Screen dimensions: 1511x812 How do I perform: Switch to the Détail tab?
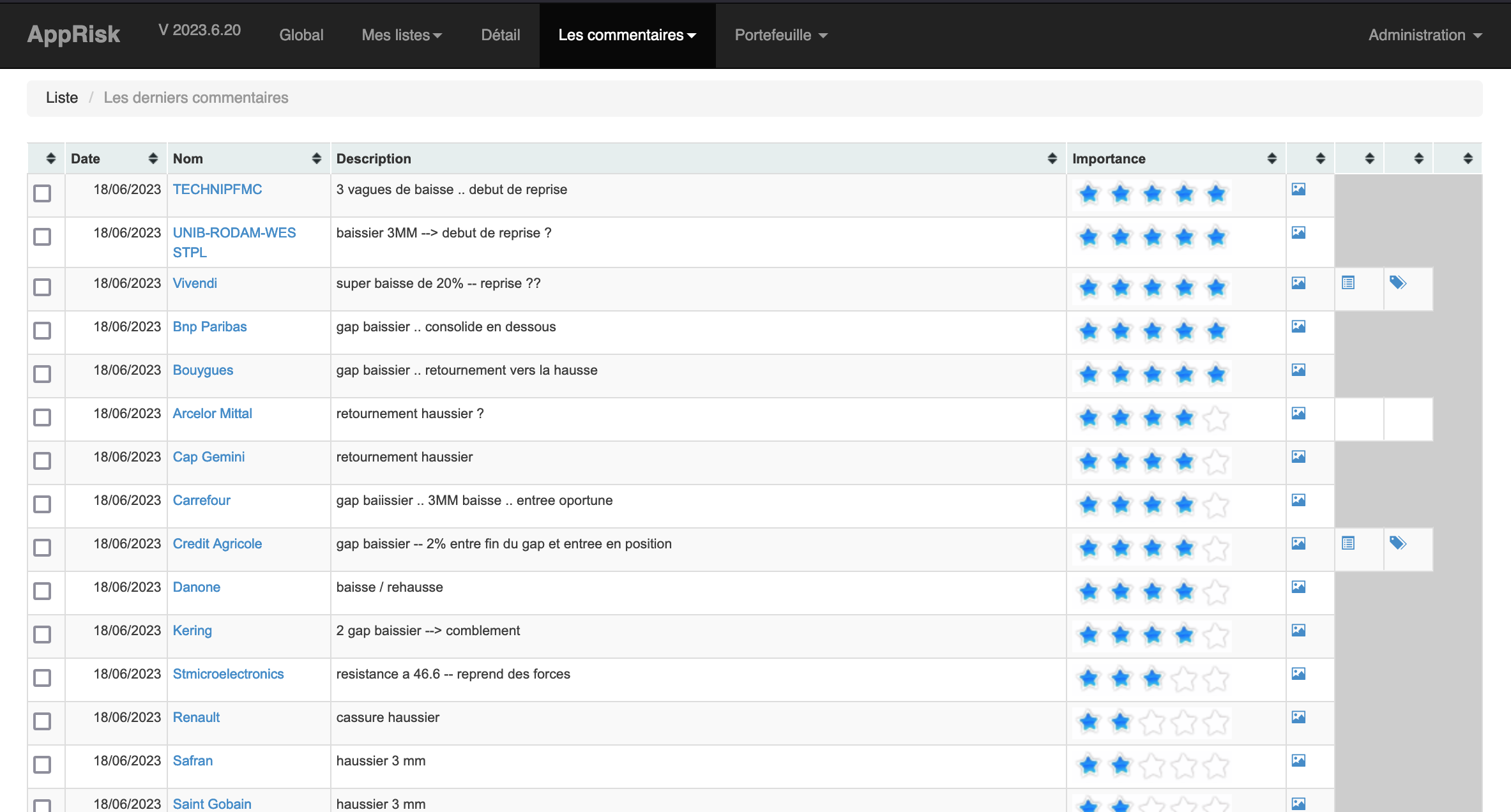tap(501, 35)
